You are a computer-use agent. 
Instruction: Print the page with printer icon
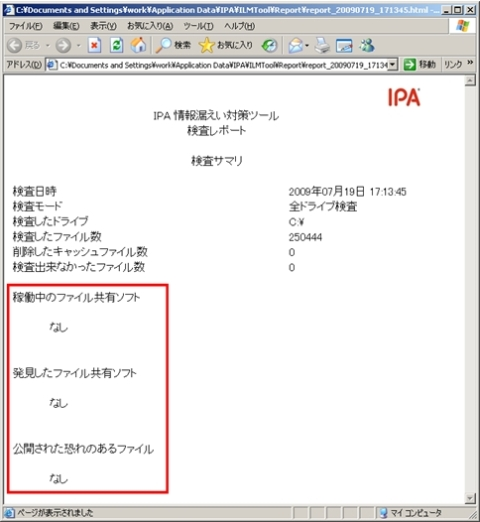[322, 45]
